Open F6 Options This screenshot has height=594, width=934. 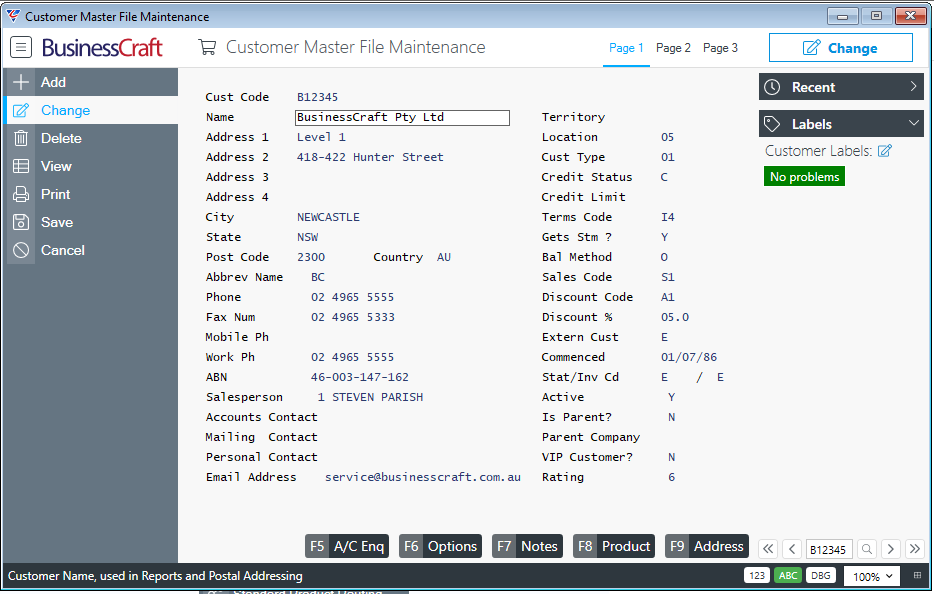pyautogui.click(x=440, y=546)
